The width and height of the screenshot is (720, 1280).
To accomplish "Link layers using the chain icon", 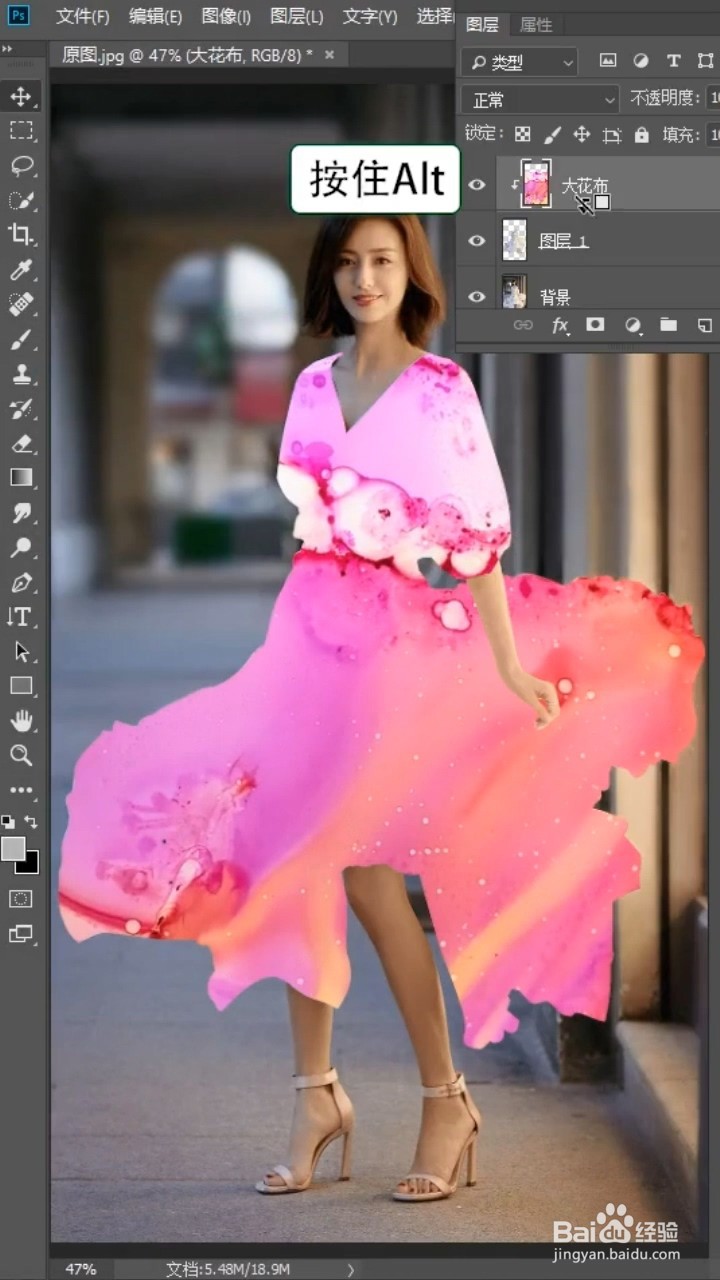I will (522, 325).
